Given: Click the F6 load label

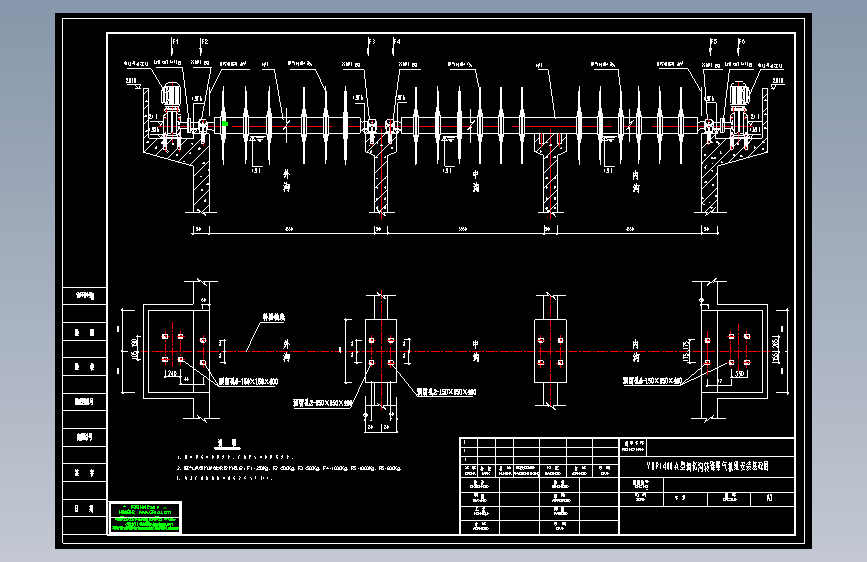Looking at the screenshot, I should tap(741, 41).
